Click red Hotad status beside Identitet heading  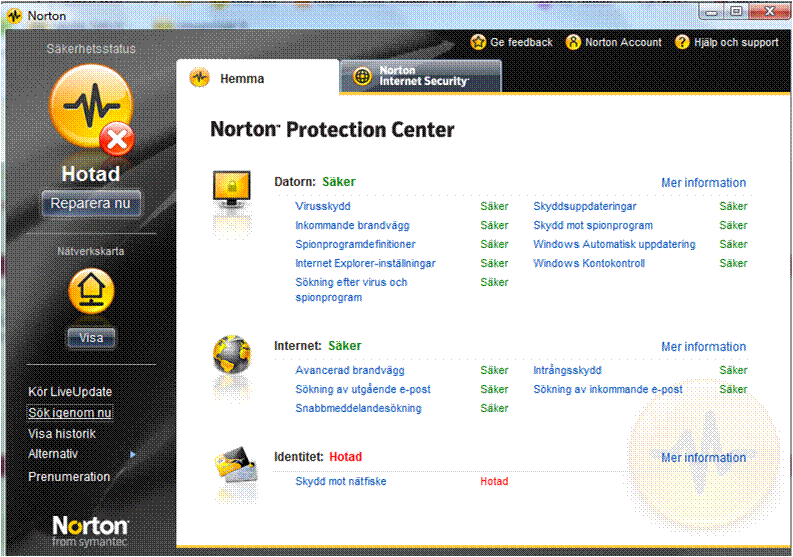(345, 456)
